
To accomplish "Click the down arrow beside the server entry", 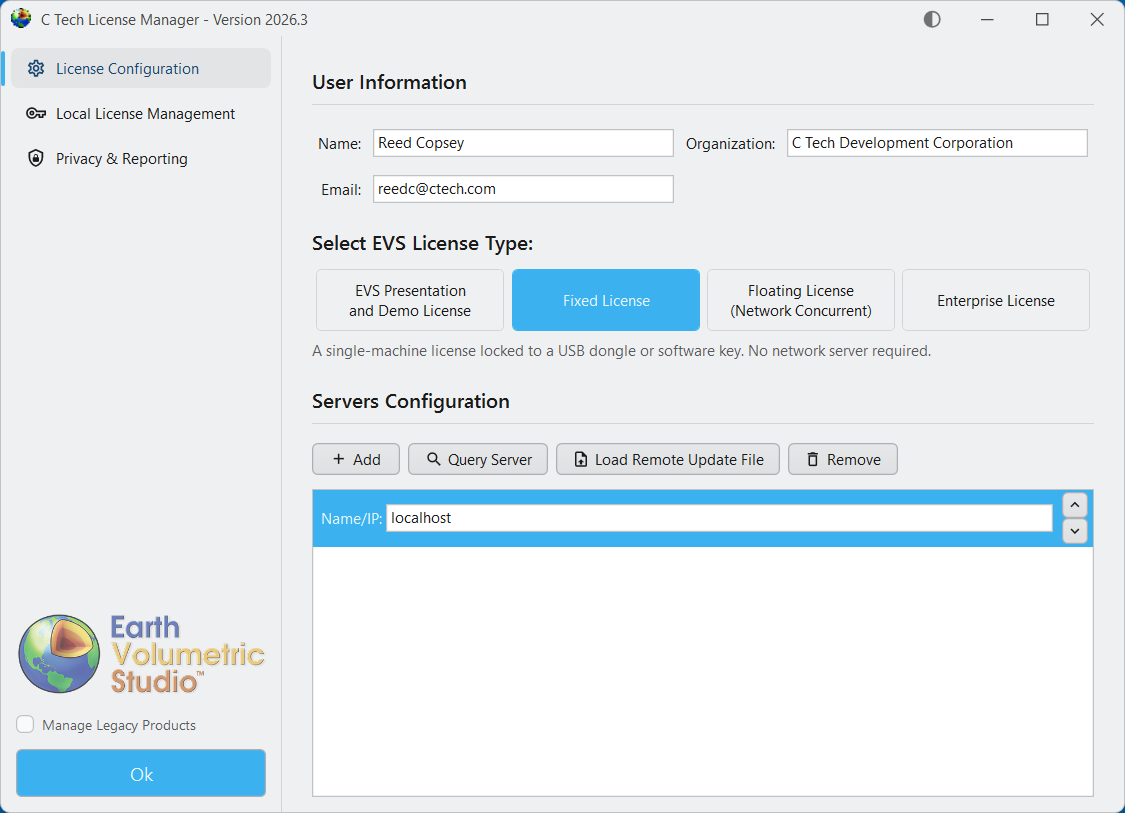I will 1074,531.
